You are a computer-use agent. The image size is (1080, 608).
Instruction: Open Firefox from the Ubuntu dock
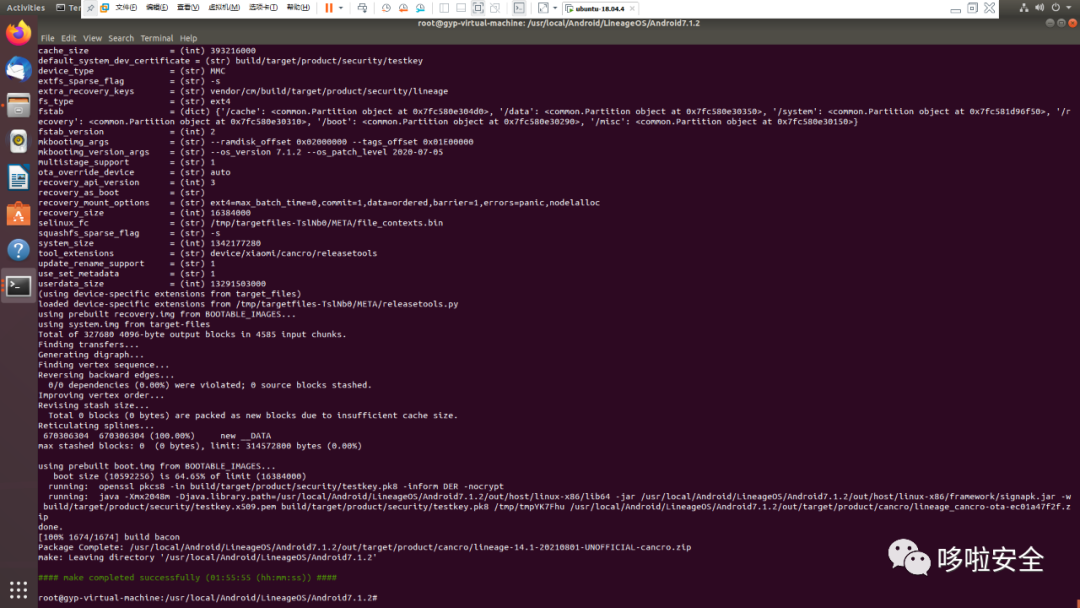tap(19, 33)
